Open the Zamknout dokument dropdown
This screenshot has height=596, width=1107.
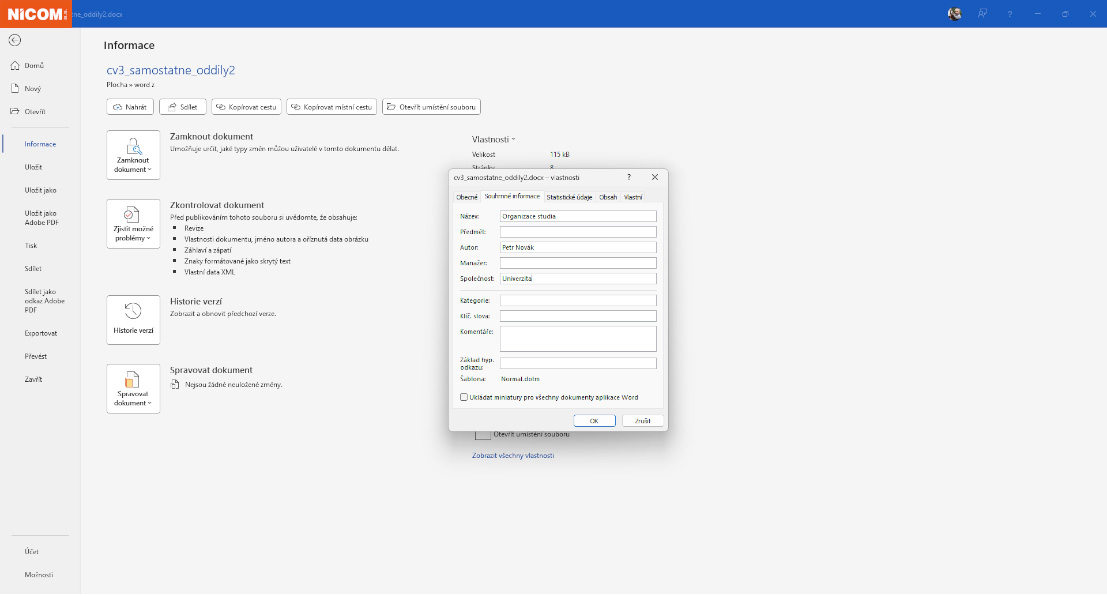133,155
